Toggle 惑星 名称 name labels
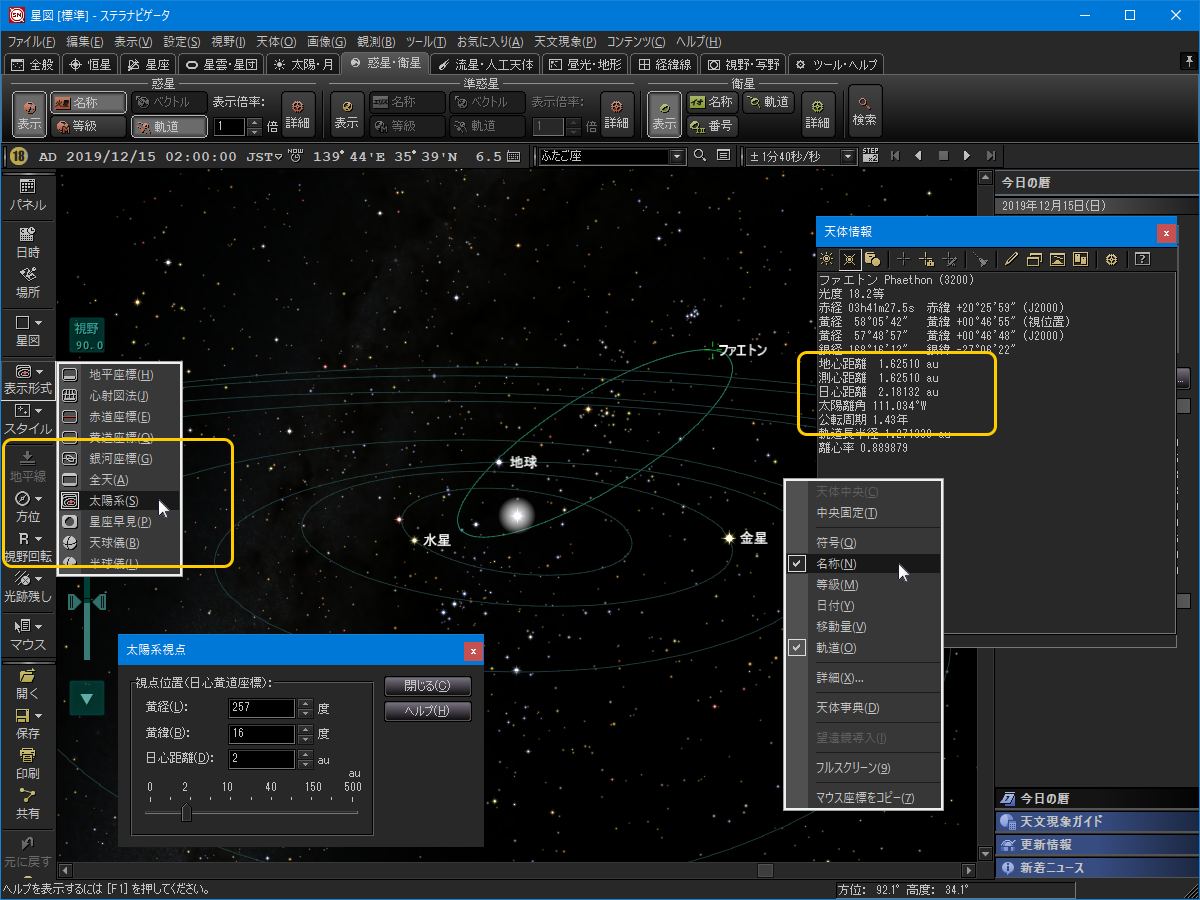Image resolution: width=1200 pixels, height=900 pixels. (x=88, y=102)
